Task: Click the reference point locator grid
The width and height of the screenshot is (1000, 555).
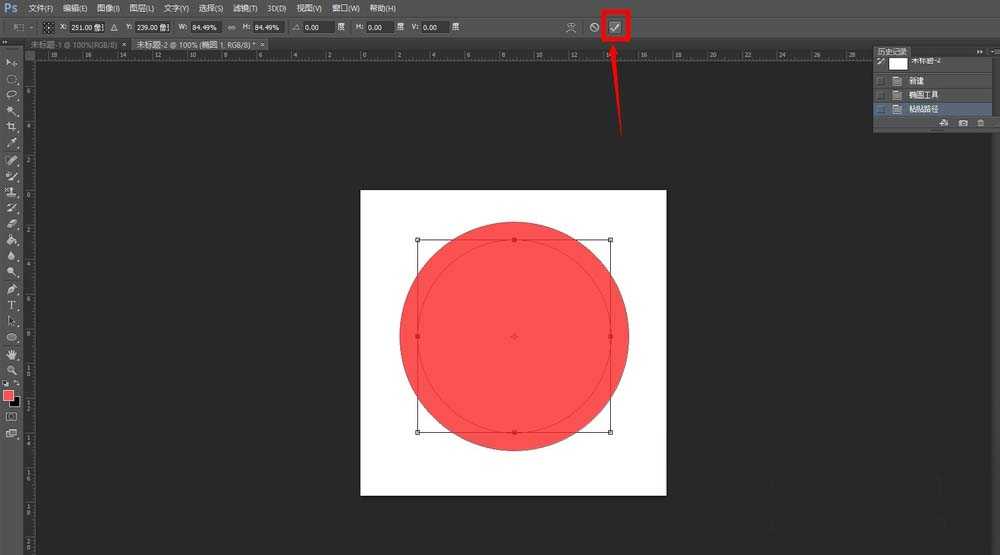Action: [48, 27]
